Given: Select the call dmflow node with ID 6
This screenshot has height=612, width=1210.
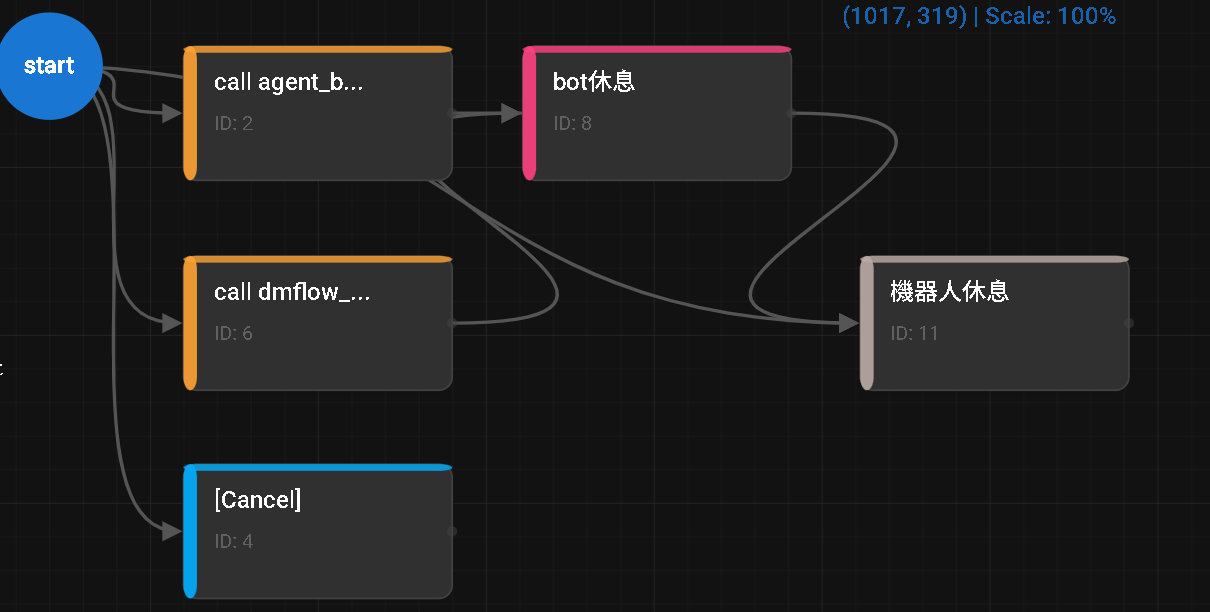Looking at the screenshot, I should click(x=318, y=322).
